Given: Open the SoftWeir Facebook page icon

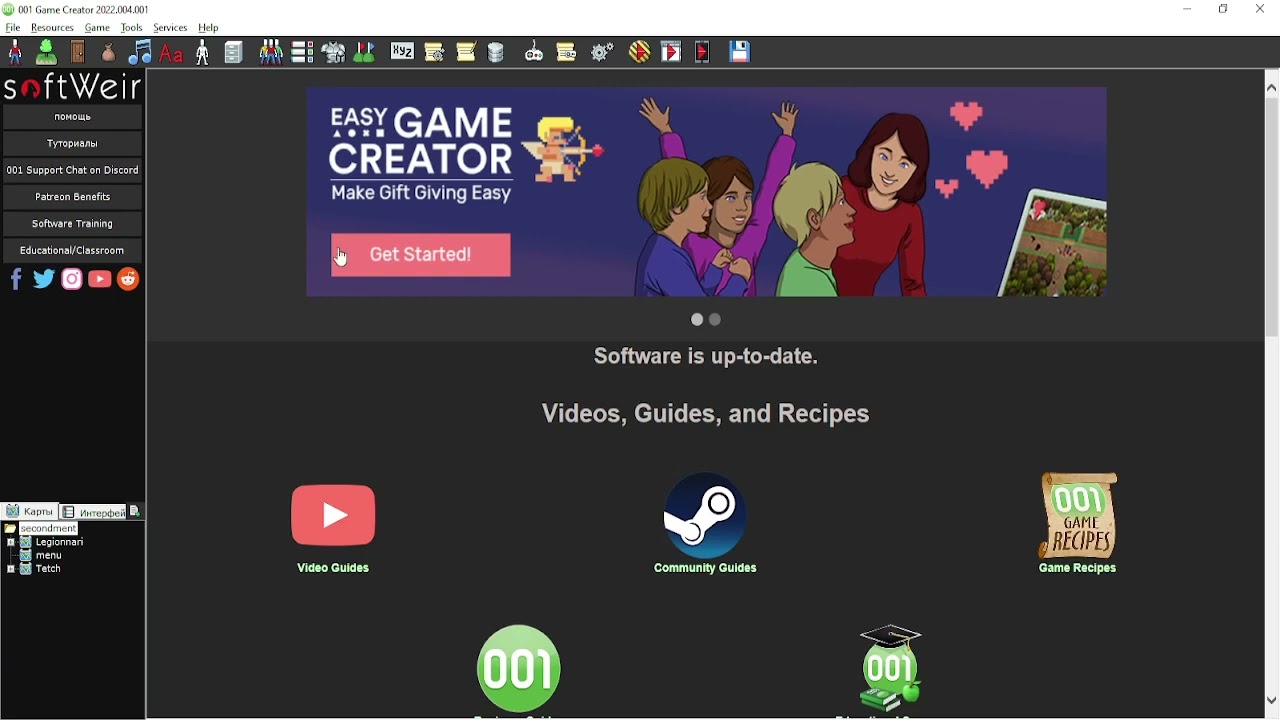Looking at the screenshot, I should [x=16, y=280].
